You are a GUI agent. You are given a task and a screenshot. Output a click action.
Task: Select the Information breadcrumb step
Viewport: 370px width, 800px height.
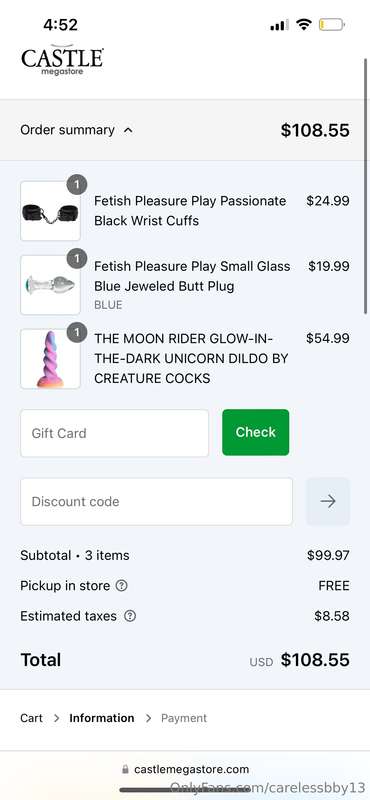click(102, 718)
